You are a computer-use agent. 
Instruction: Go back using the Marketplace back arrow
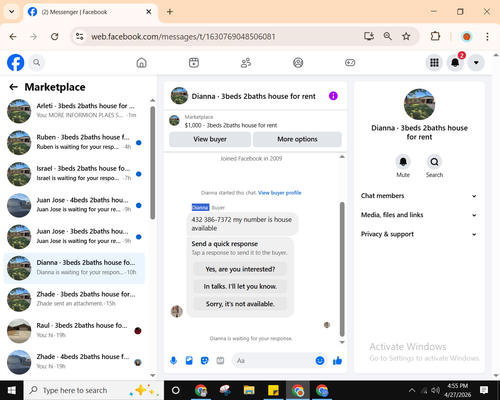pyautogui.click(x=13, y=87)
